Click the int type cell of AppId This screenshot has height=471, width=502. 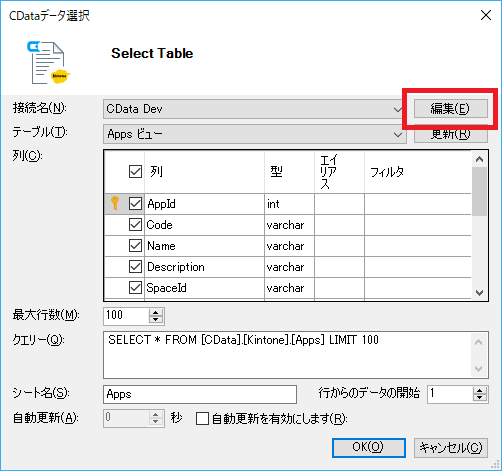[289, 204]
